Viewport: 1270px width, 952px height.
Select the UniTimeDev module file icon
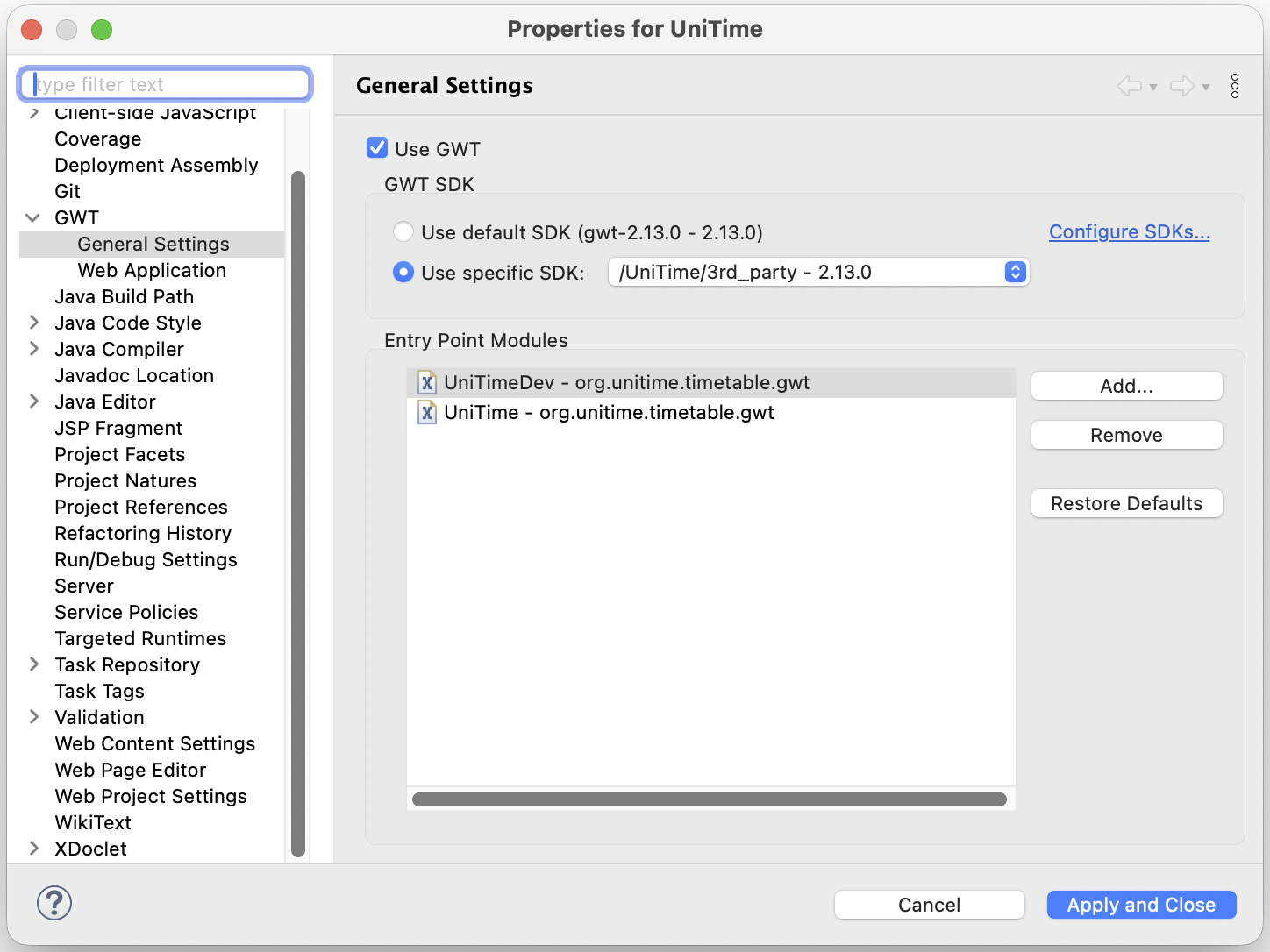click(x=427, y=382)
